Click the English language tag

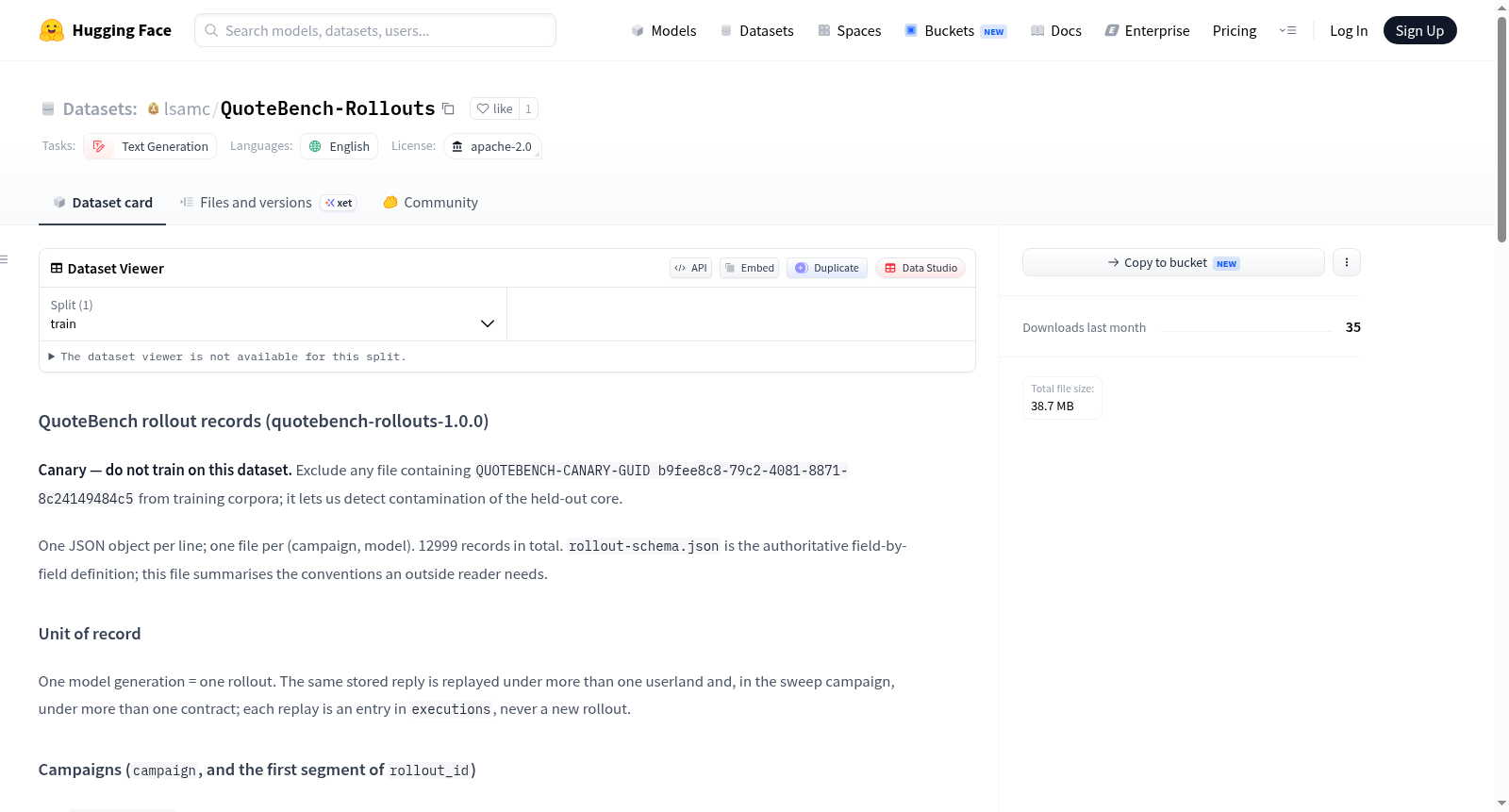[339, 146]
